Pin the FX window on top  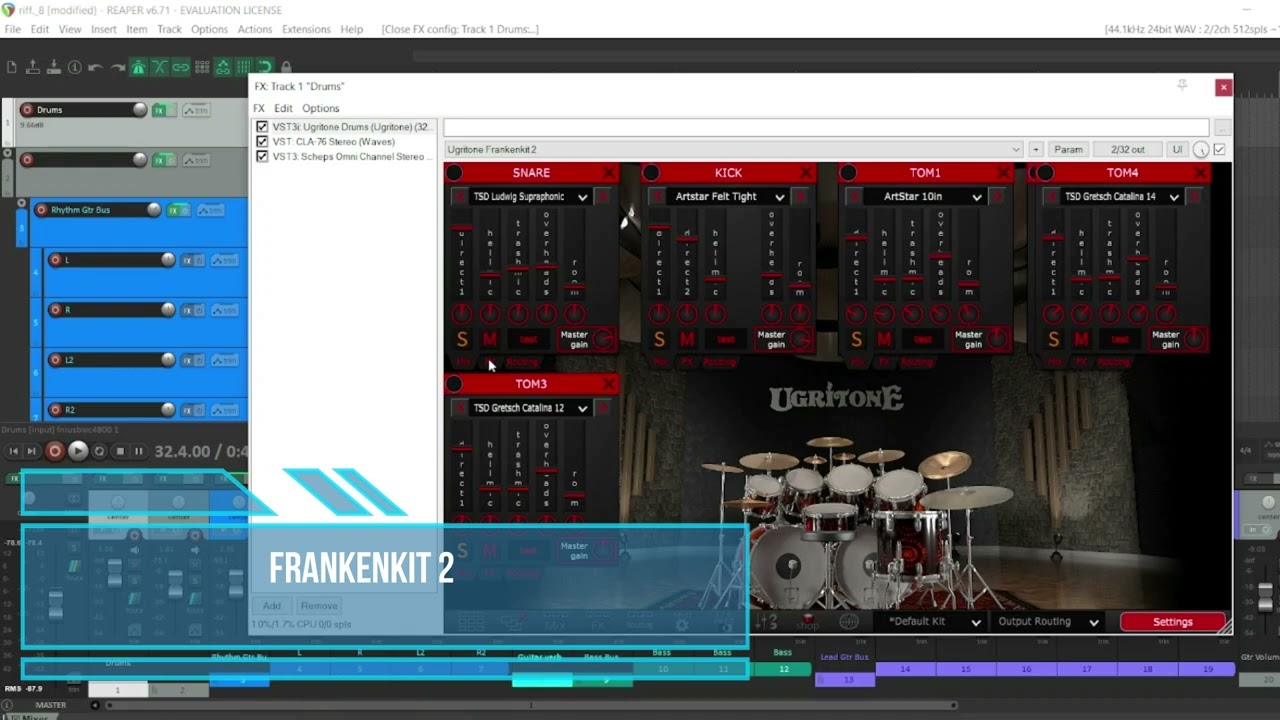[x=1182, y=86]
